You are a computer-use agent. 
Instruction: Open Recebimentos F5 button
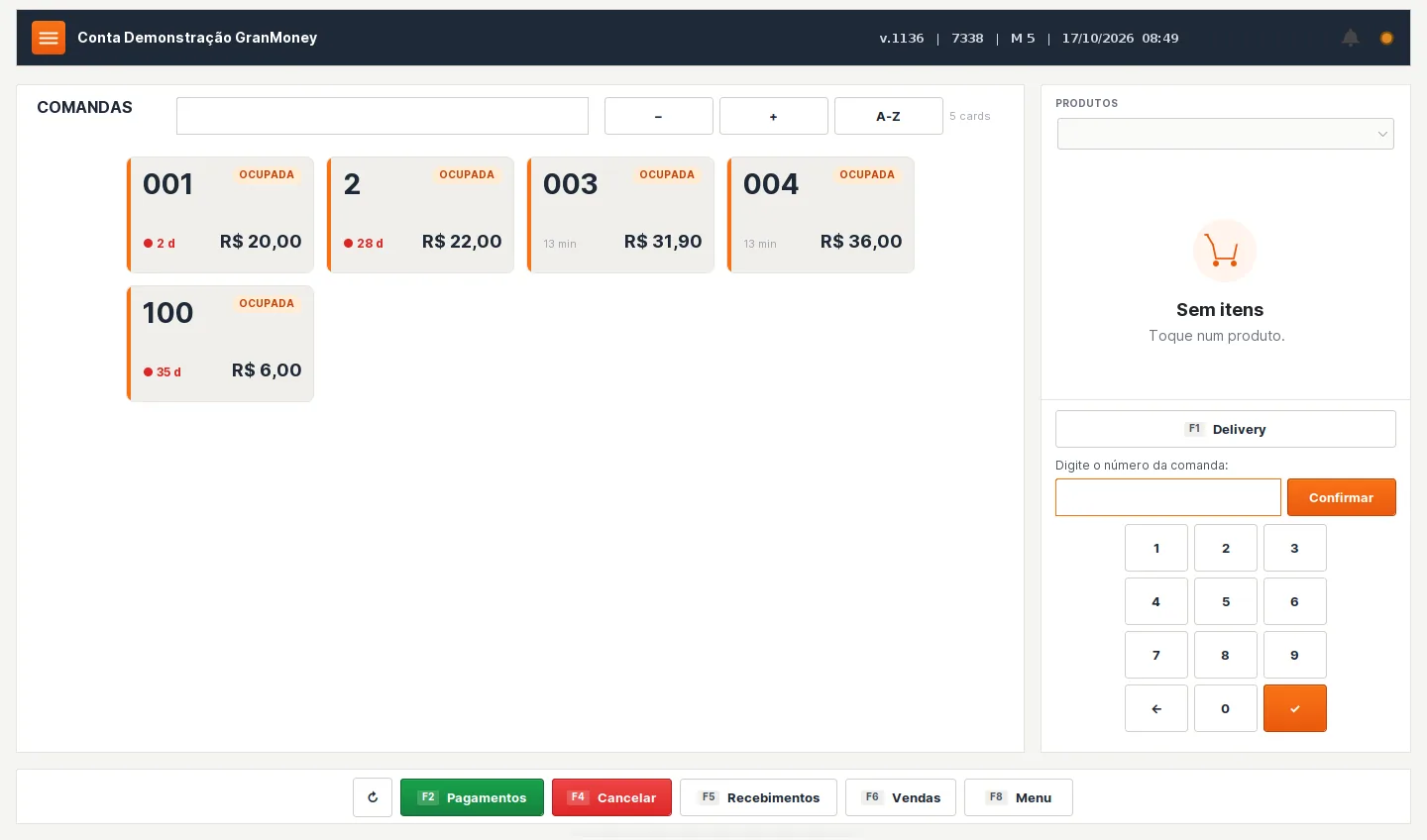pyautogui.click(x=758, y=797)
